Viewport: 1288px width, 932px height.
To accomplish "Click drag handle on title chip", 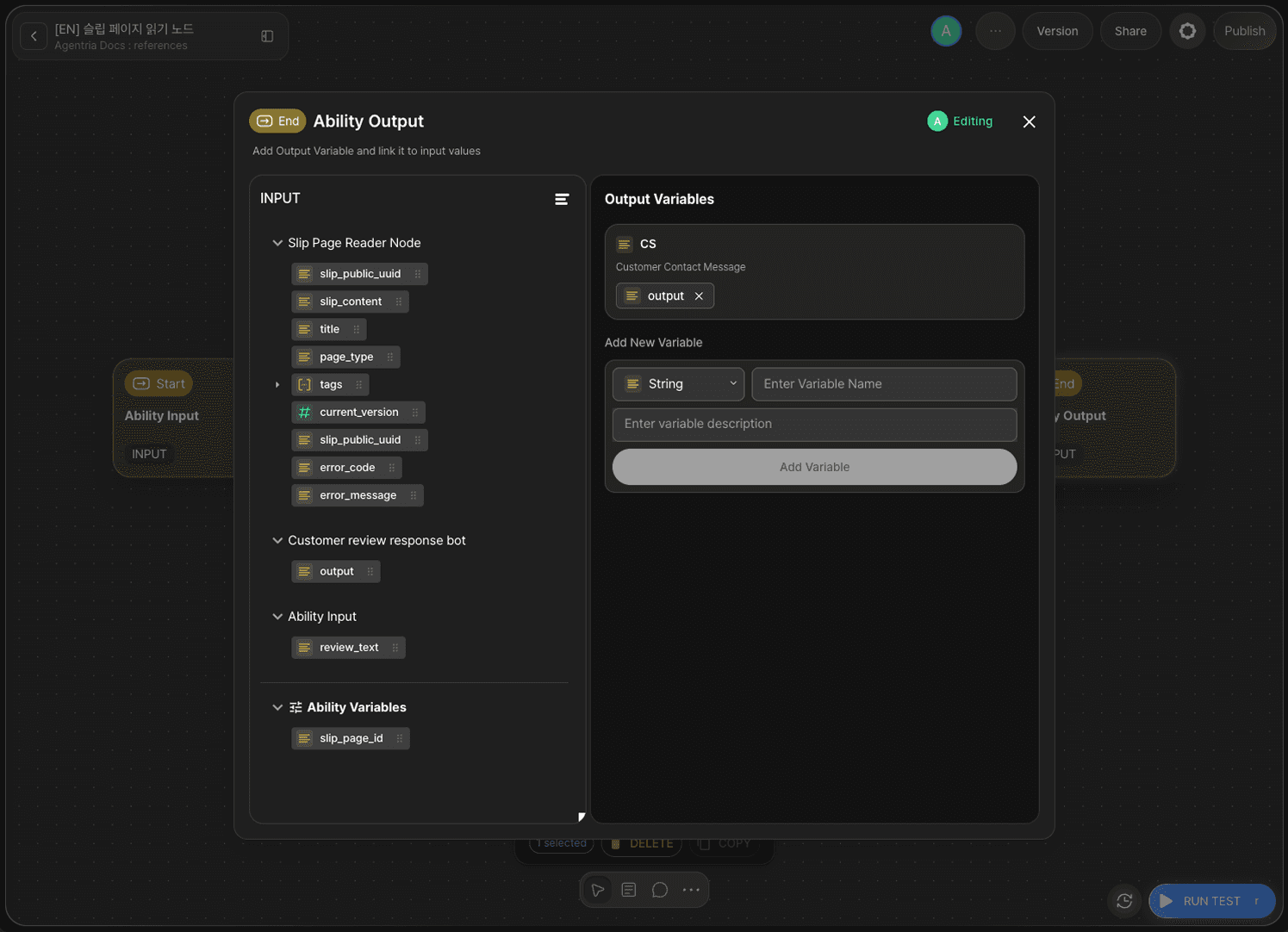I will pos(356,329).
